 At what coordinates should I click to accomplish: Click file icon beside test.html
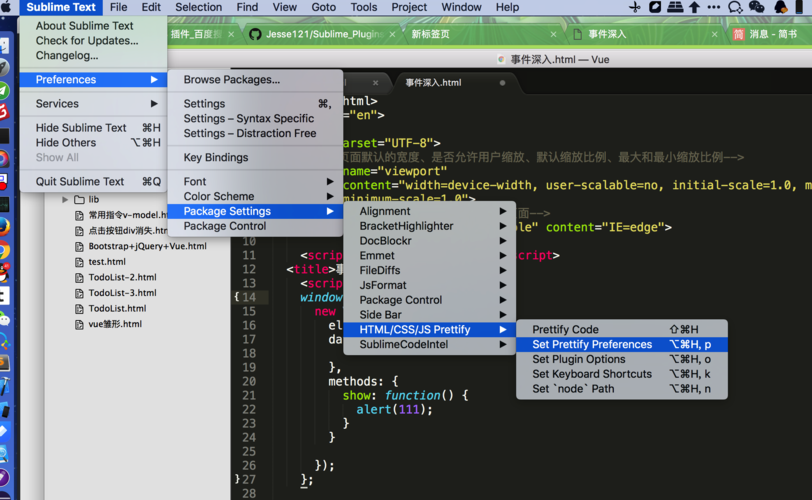pos(79,262)
